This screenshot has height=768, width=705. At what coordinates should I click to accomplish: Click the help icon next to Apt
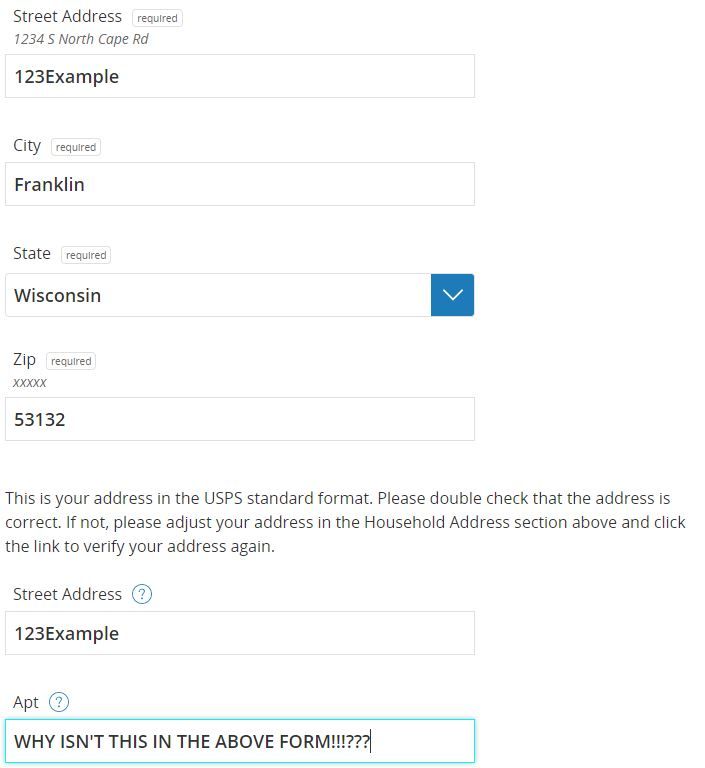[59, 702]
